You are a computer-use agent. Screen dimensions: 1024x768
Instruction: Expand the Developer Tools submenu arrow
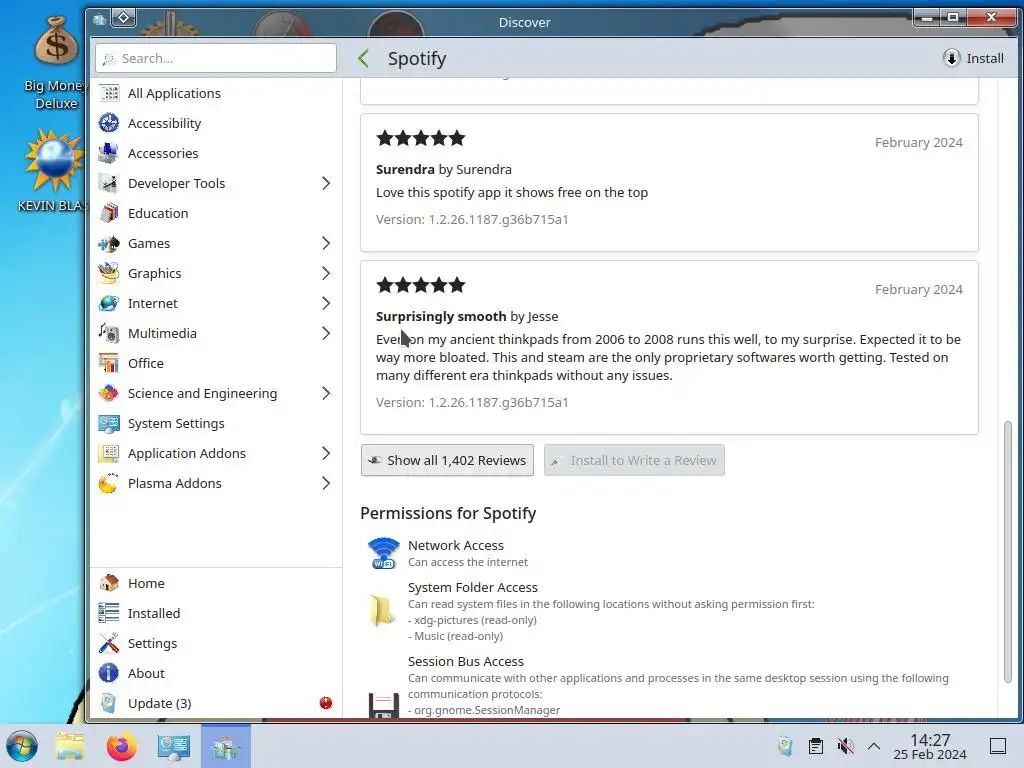[x=326, y=184]
